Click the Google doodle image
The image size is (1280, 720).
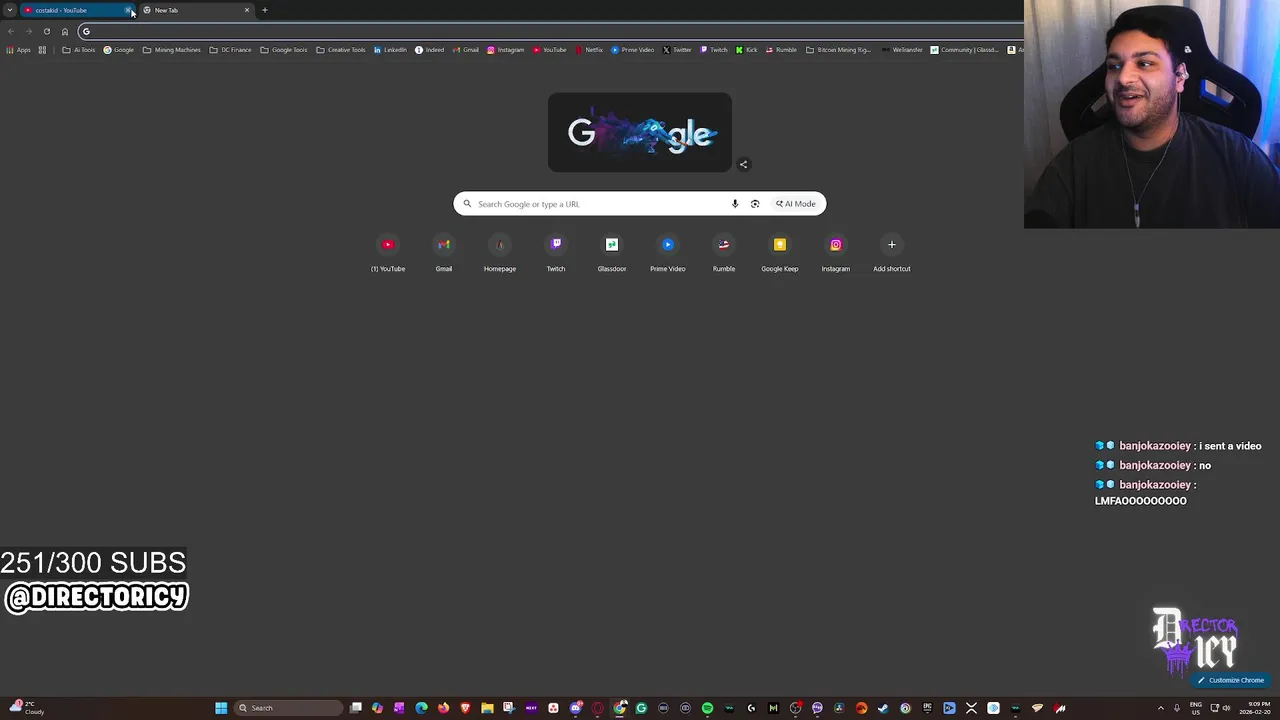pos(640,132)
